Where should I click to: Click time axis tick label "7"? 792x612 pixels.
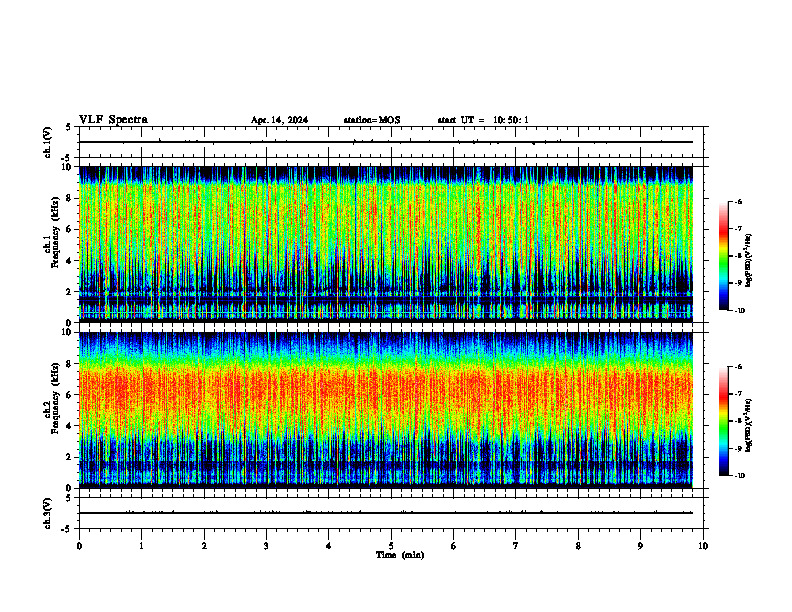516,546
